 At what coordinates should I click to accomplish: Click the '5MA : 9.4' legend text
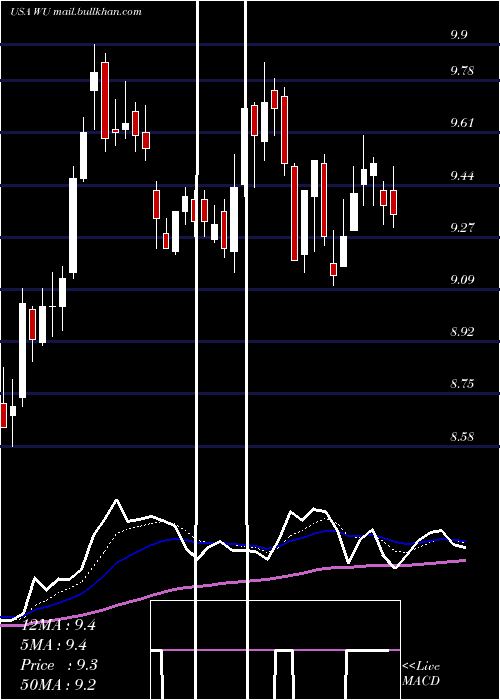click(x=54, y=645)
